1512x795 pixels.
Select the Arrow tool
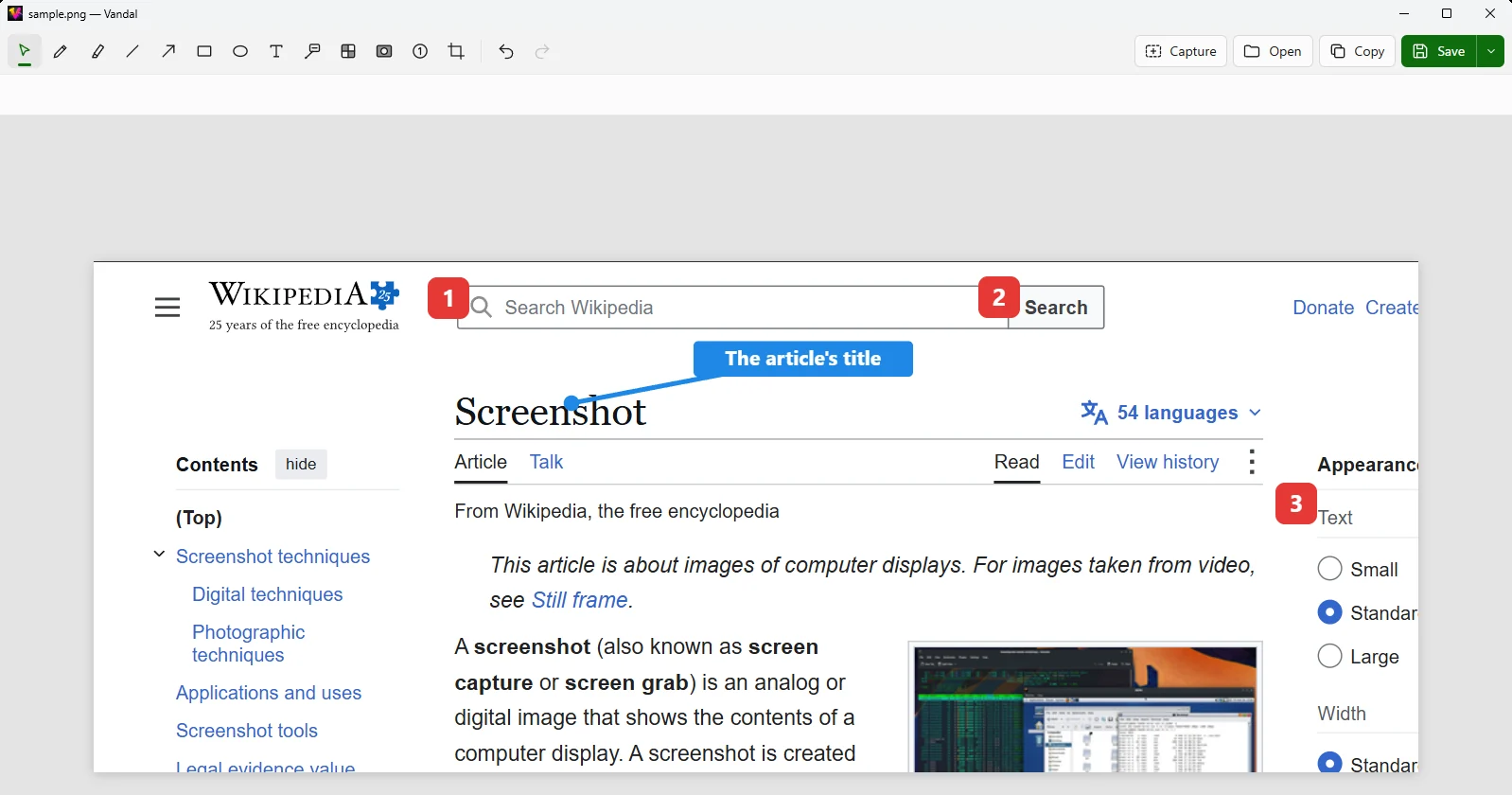click(x=168, y=51)
